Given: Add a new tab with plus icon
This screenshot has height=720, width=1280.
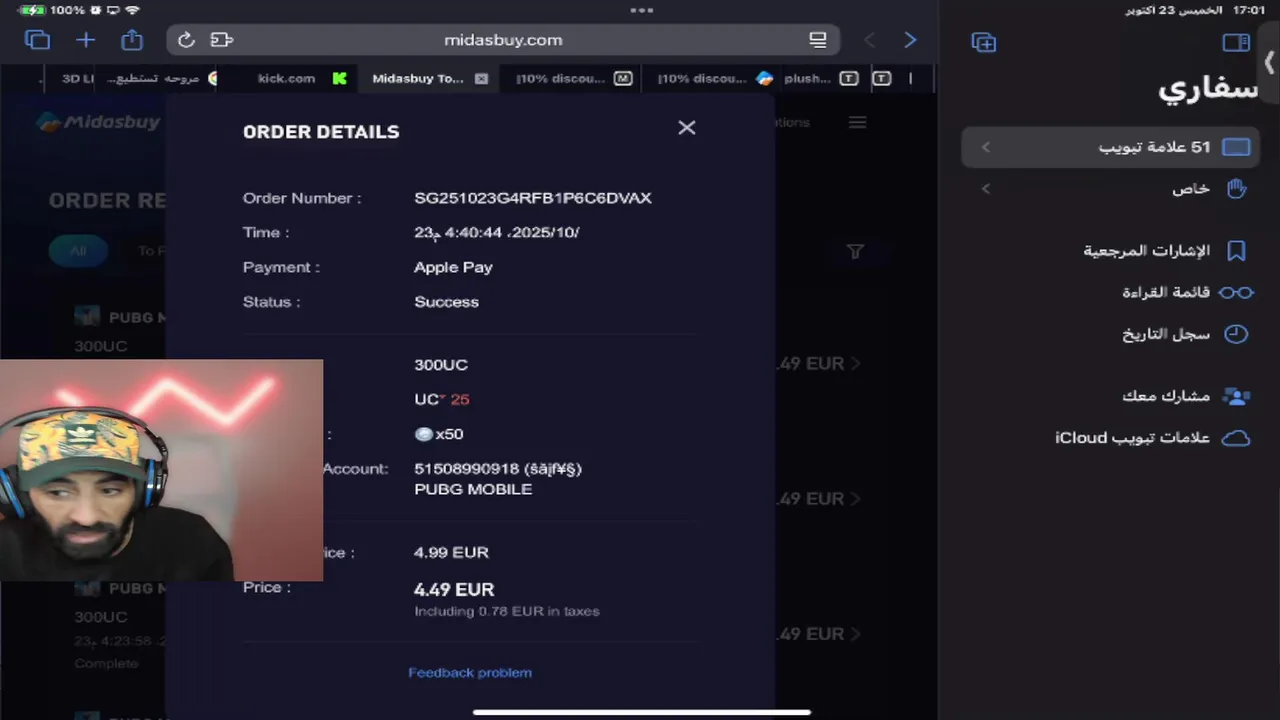Looking at the screenshot, I should 85,40.
